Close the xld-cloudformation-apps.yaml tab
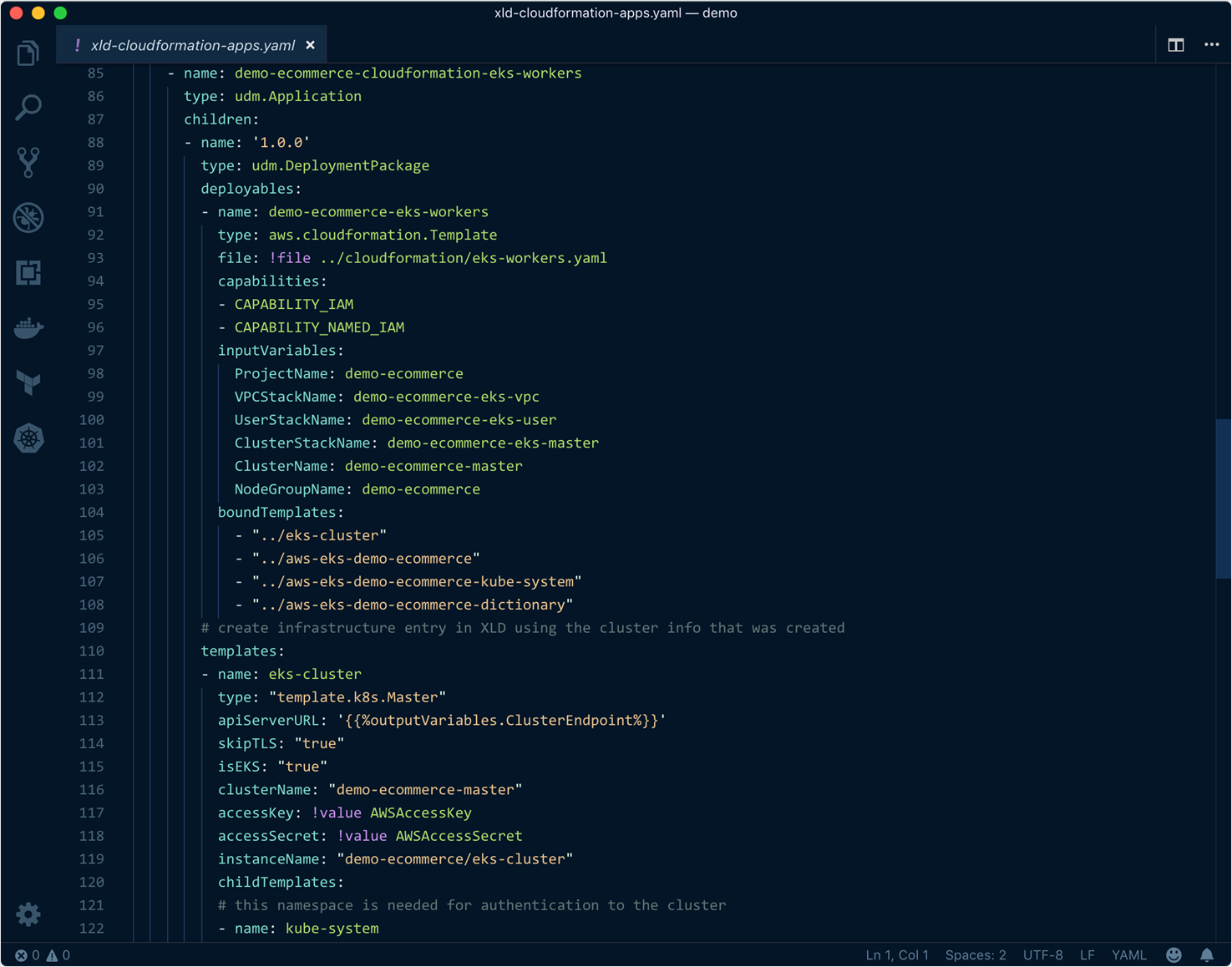The image size is (1232, 967). (x=311, y=45)
